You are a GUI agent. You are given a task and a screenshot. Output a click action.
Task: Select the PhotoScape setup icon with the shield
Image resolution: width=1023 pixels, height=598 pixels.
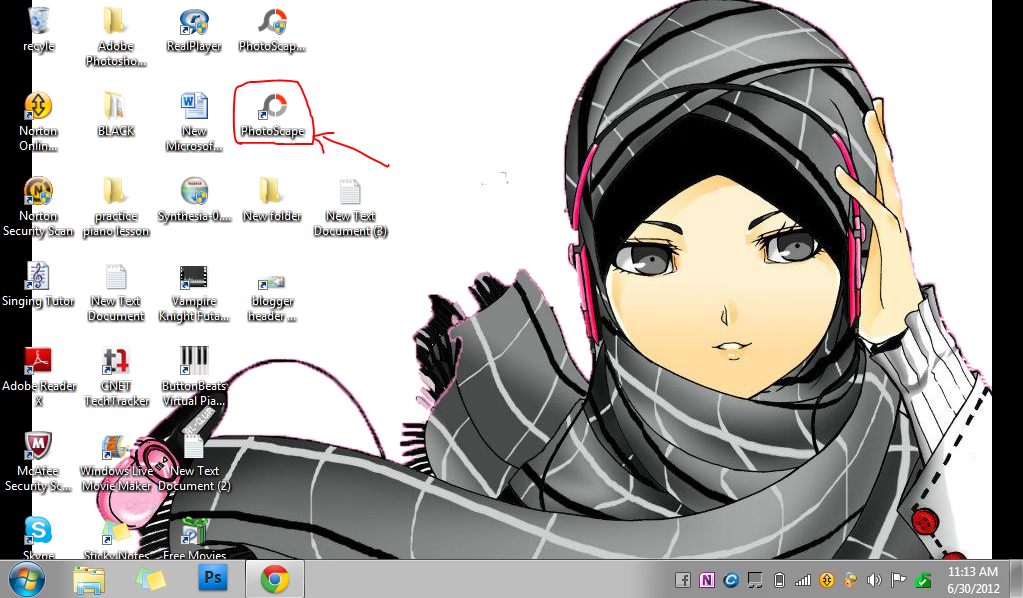(x=272, y=30)
